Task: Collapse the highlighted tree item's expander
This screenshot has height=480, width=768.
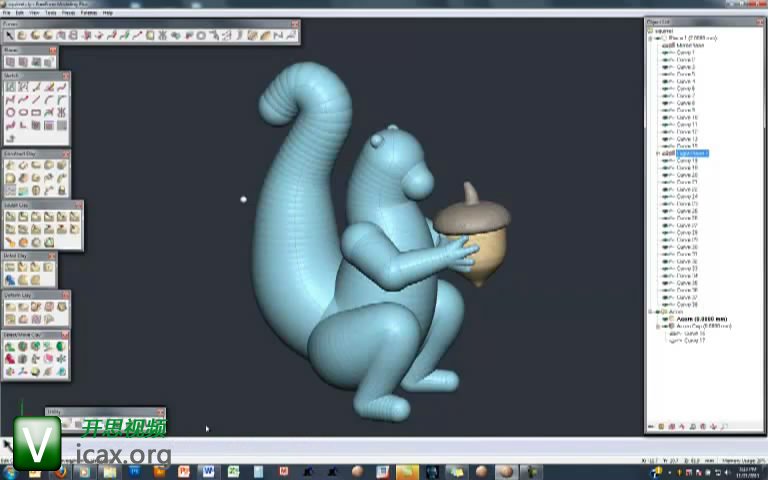Action: point(658,154)
